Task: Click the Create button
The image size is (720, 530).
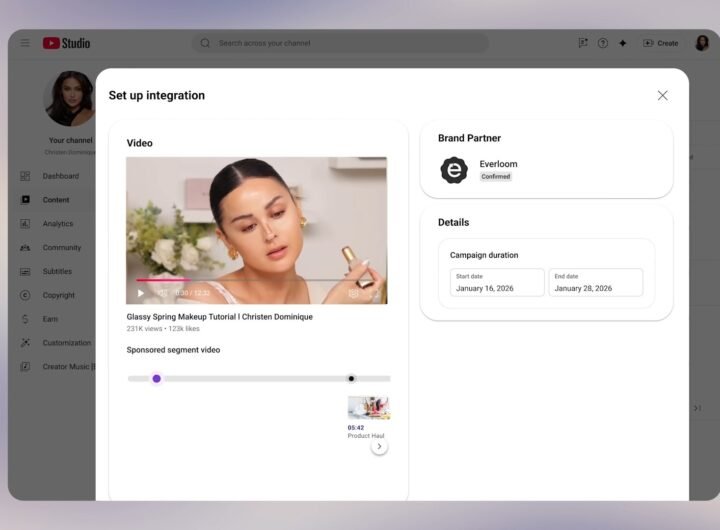Action: 661,43
